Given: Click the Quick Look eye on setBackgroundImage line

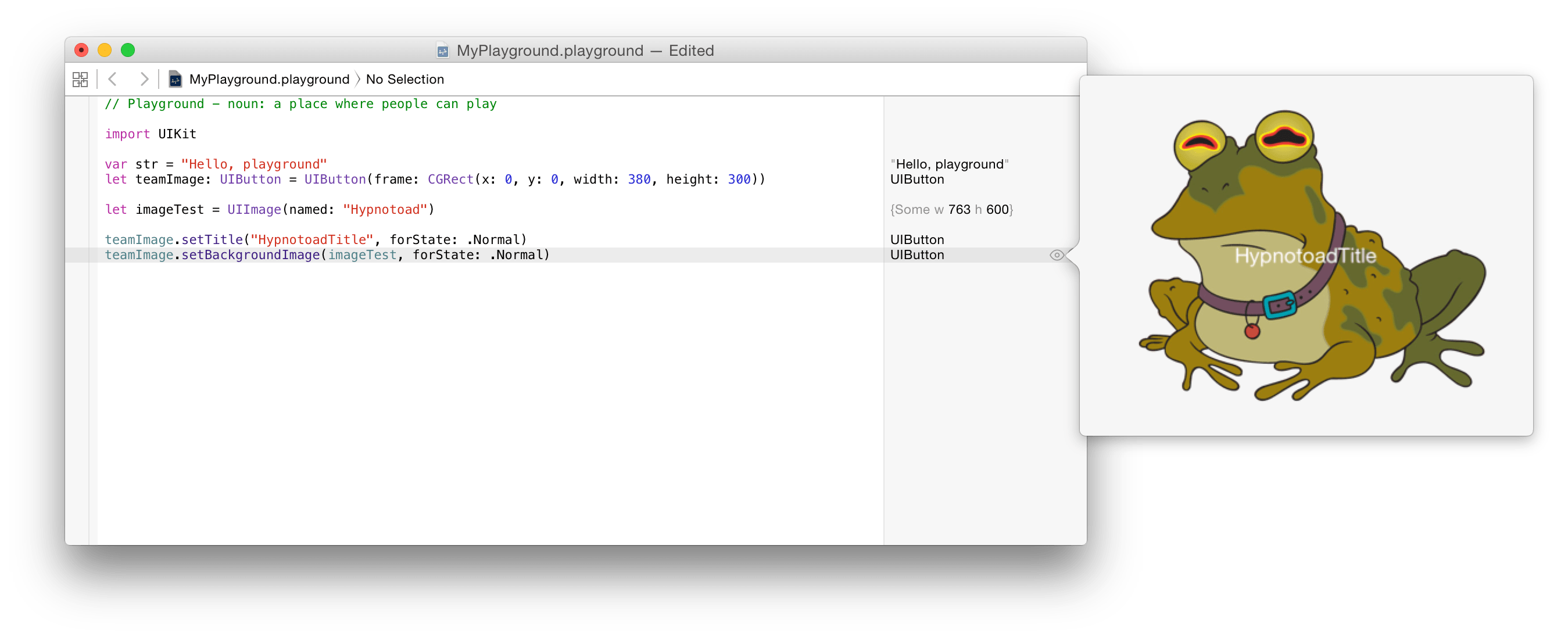Looking at the screenshot, I should coord(1057,255).
